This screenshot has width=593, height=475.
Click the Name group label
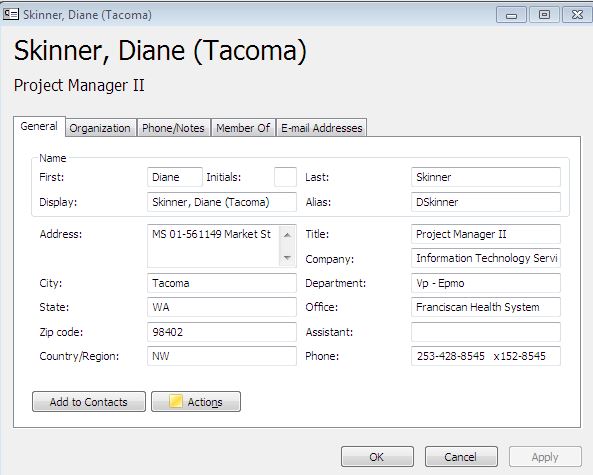tap(53, 158)
